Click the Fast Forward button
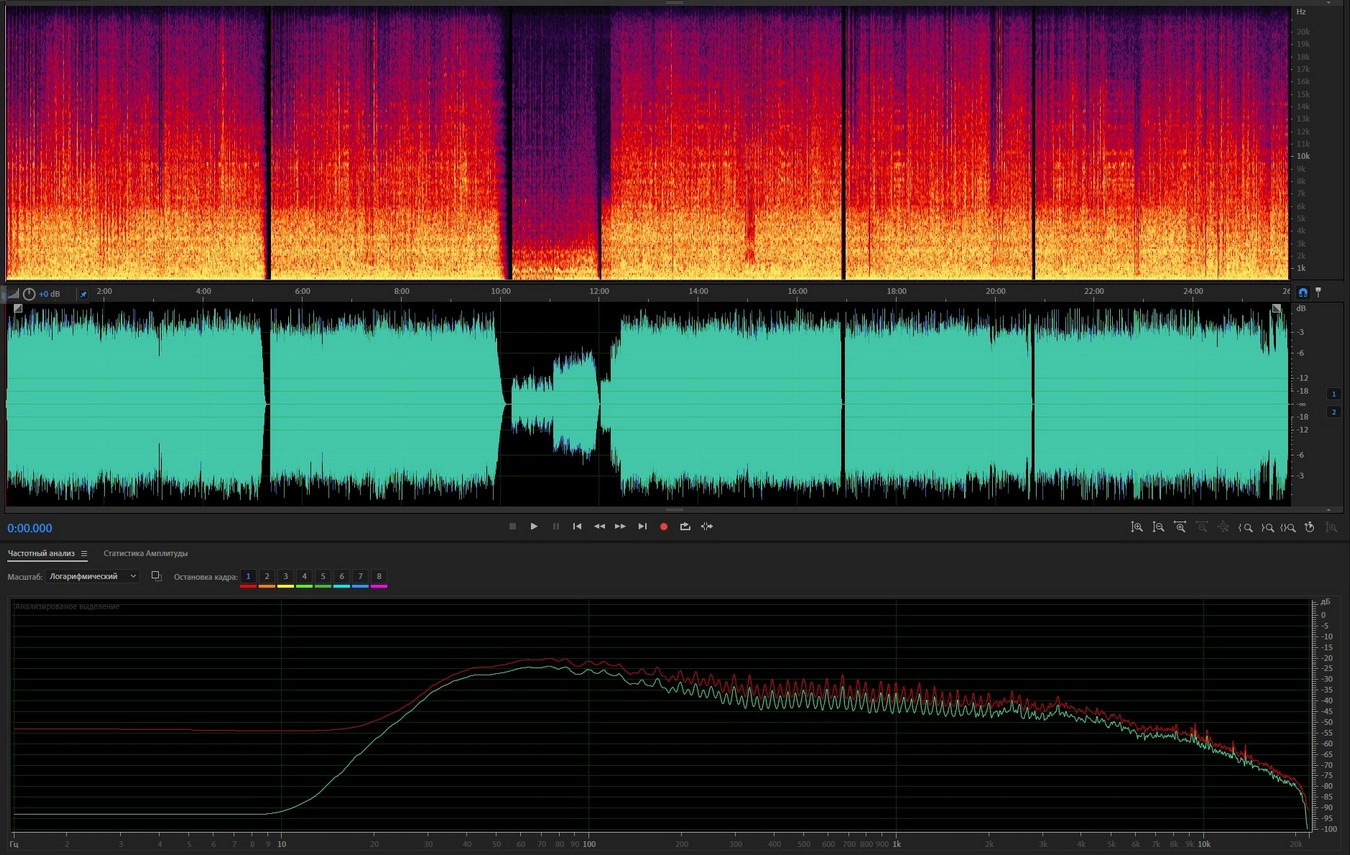Image resolution: width=1350 pixels, height=855 pixels. (x=620, y=526)
